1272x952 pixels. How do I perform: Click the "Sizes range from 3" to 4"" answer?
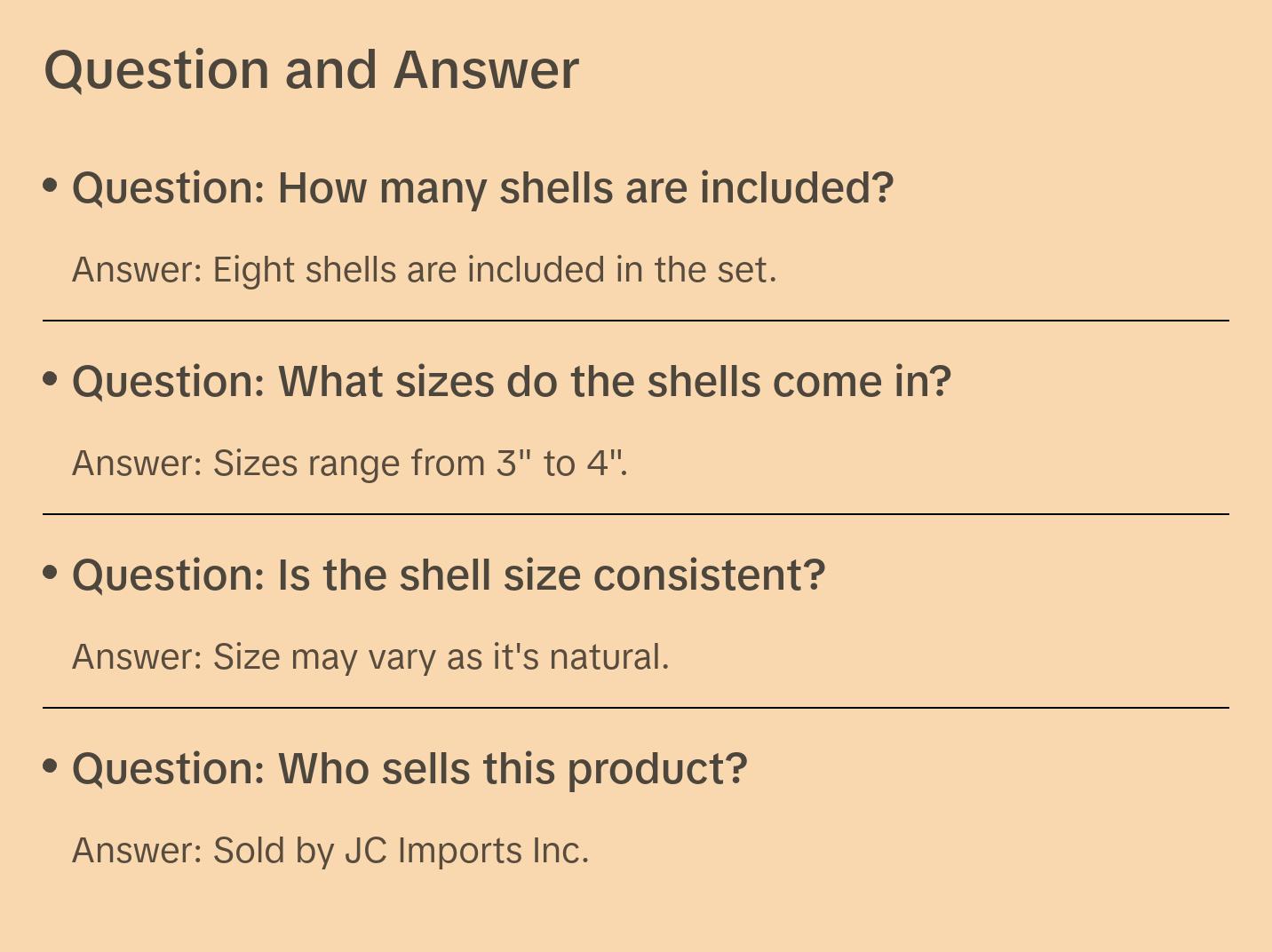coord(350,464)
